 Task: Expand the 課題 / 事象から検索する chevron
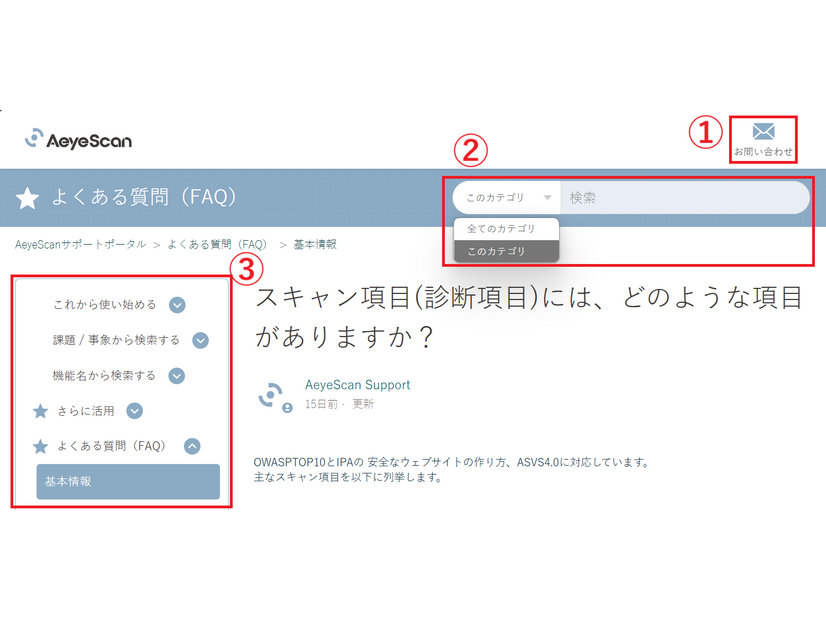(x=200, y=340)
